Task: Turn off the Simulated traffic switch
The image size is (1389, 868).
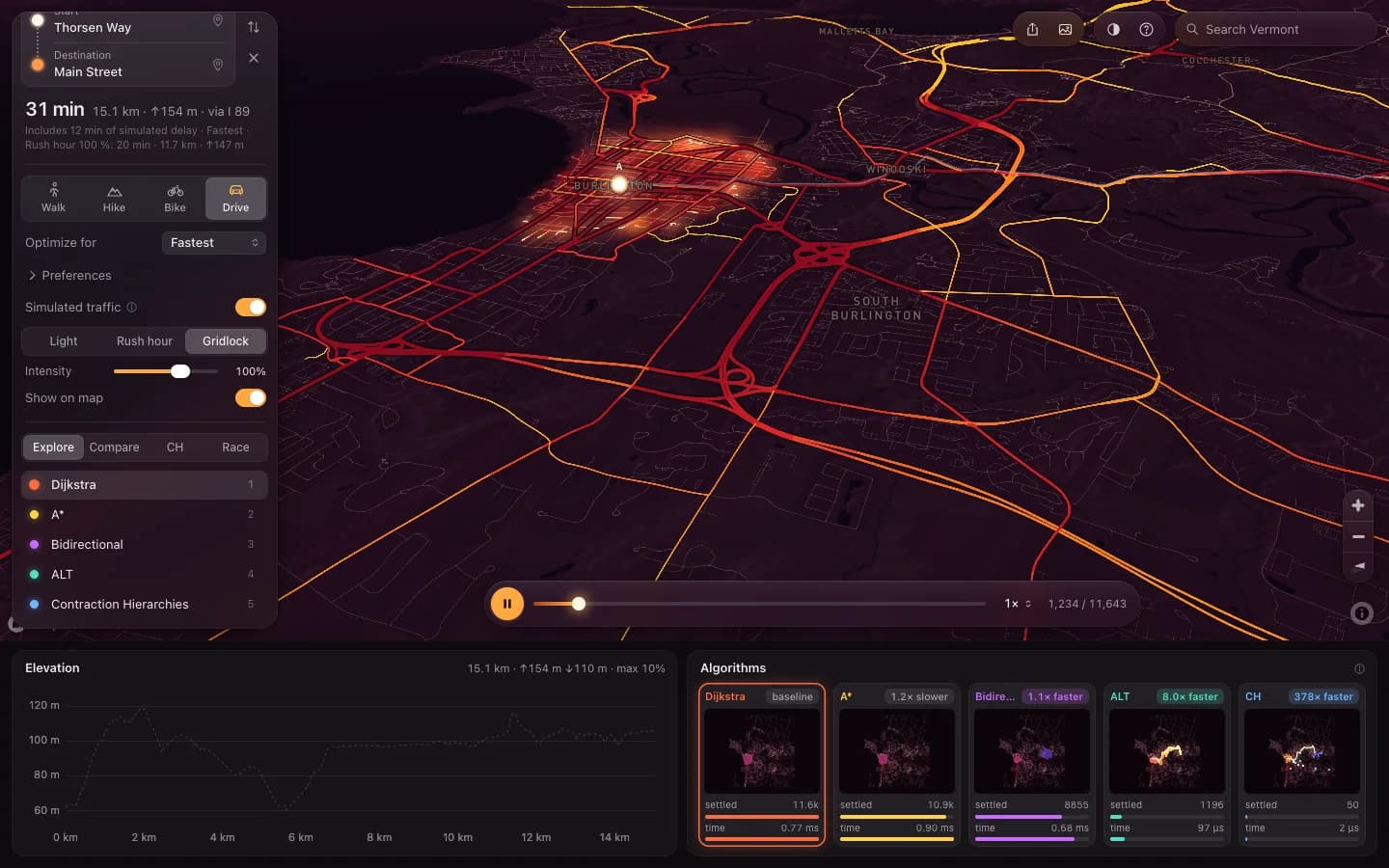Action: click(251, 307)
